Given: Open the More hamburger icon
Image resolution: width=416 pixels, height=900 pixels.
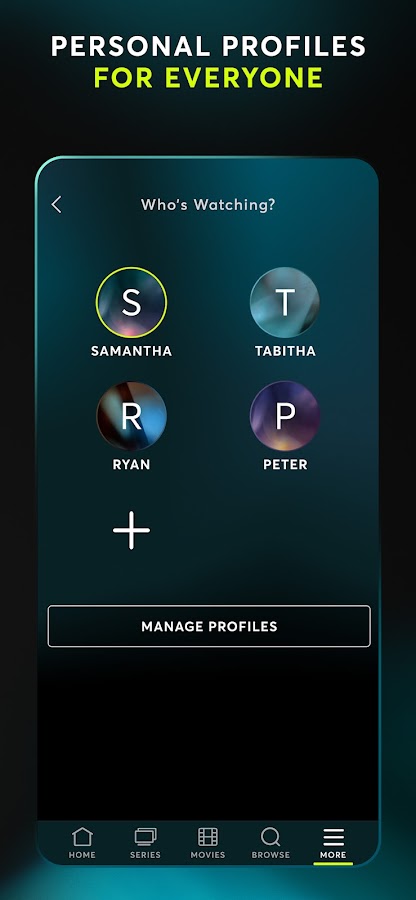Looking at the screenshot, I should [x=333, y=837].
